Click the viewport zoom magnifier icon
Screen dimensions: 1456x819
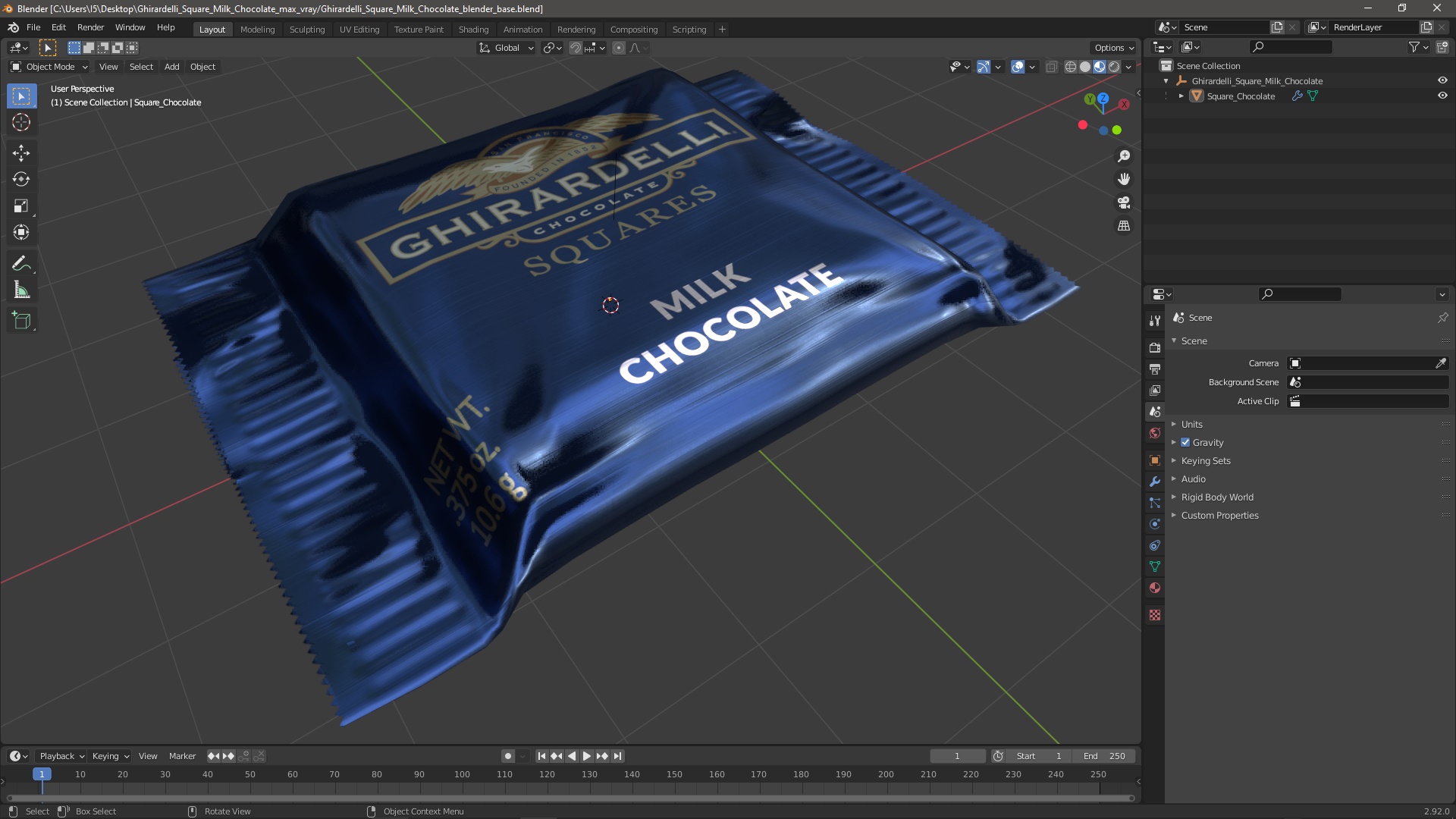click(x=1124, y=156)
